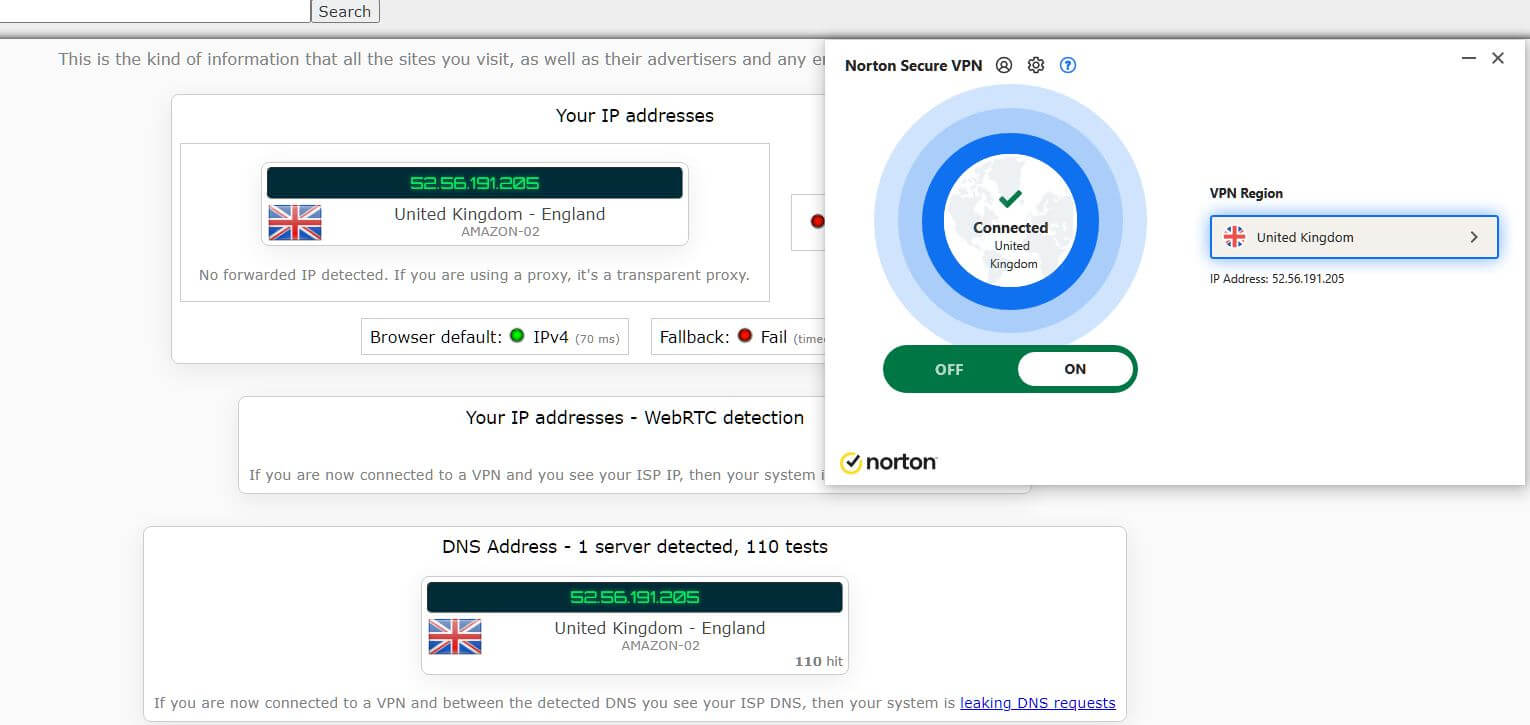The image size is (1530, 725).
Task: Click the 110 hit count
Action: coord(818,661)
